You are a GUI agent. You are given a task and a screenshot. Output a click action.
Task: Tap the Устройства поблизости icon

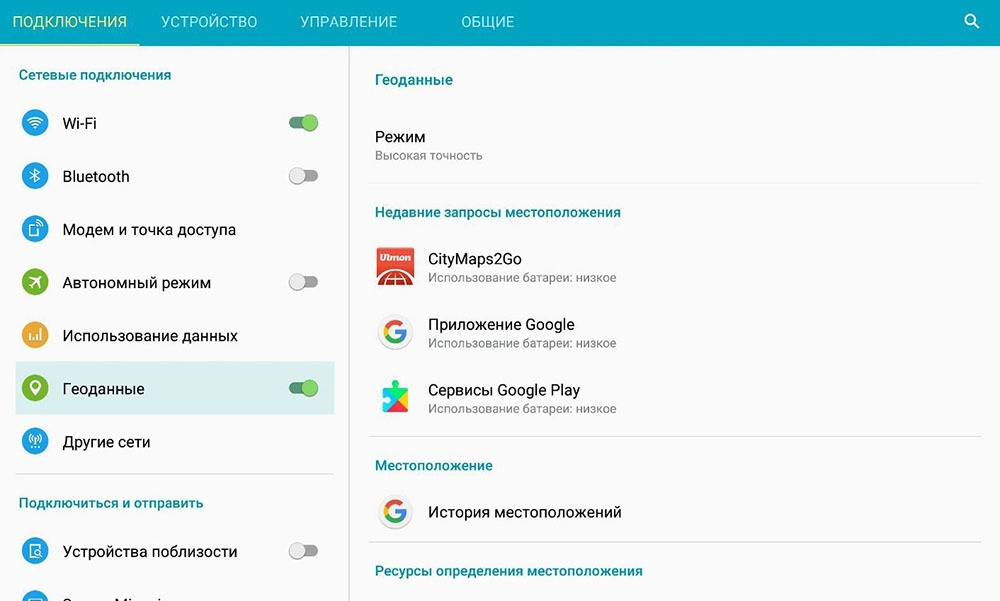(x=35, y=551)
